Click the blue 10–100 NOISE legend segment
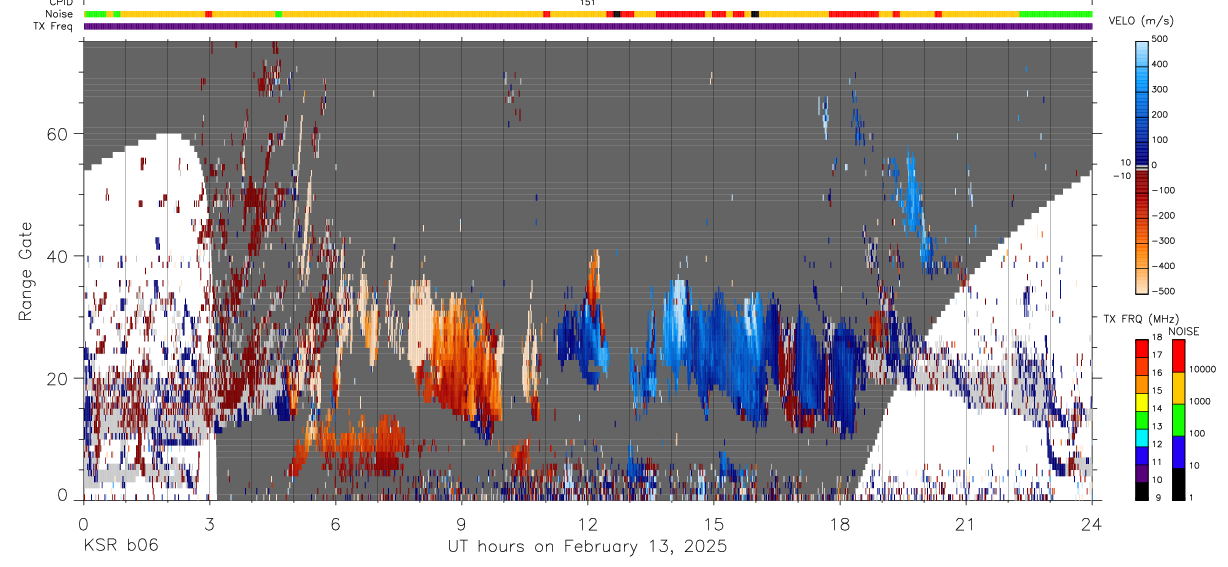This screenshot has height=567, width=1228. [1178, 452]
